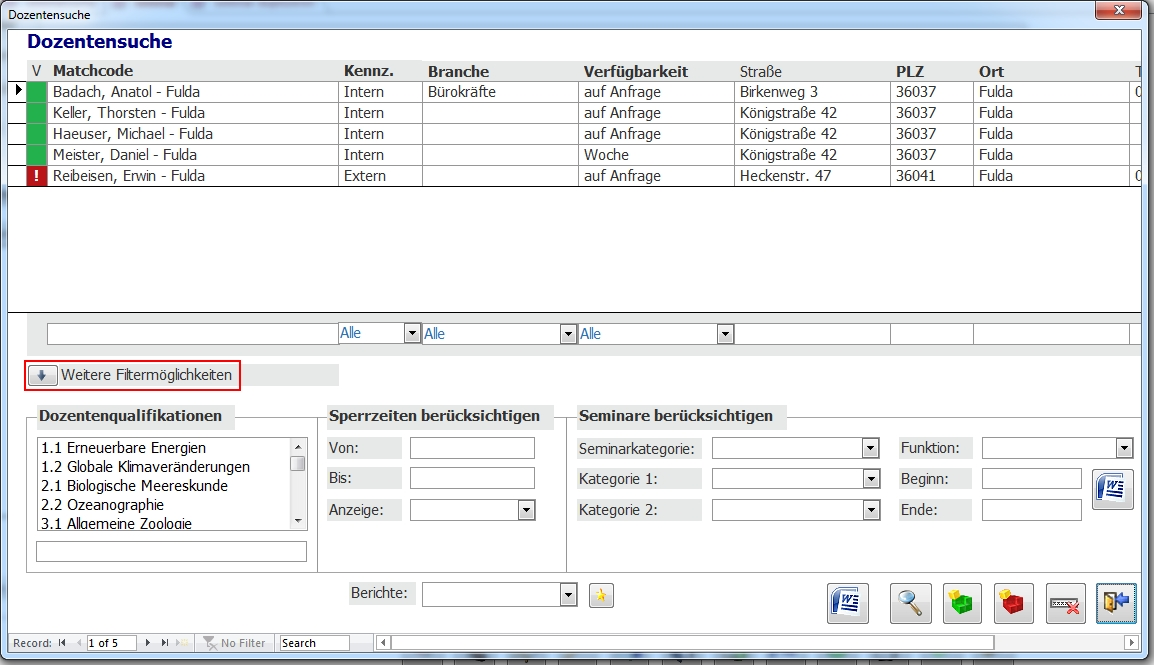The image size is (1154, 665).
Task: Open the Seminarkategorie dropdown
Action: tap(870, 448)
